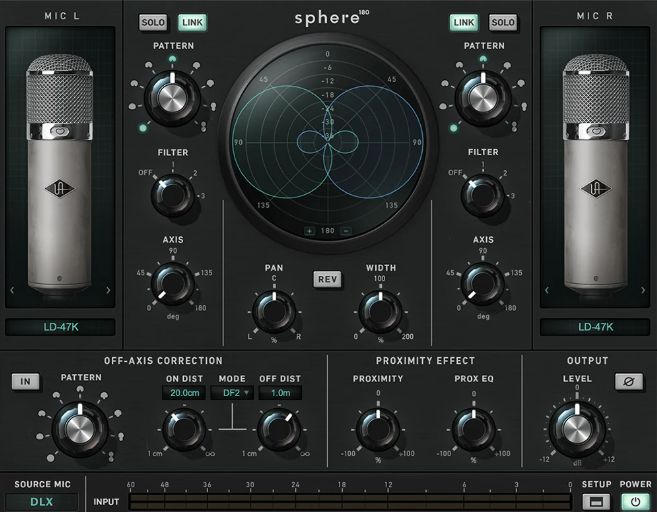Open the MIC R LD-47K model selector
This screenshot has width=657, height=512.
(595, 327)
